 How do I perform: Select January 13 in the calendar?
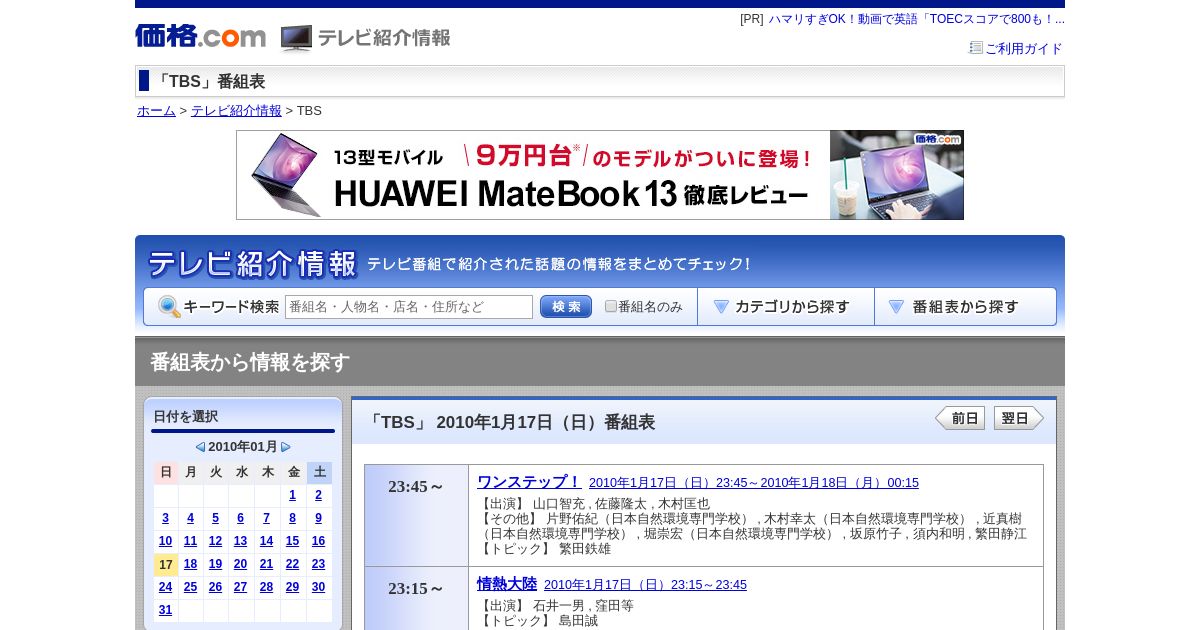point(241,541)
